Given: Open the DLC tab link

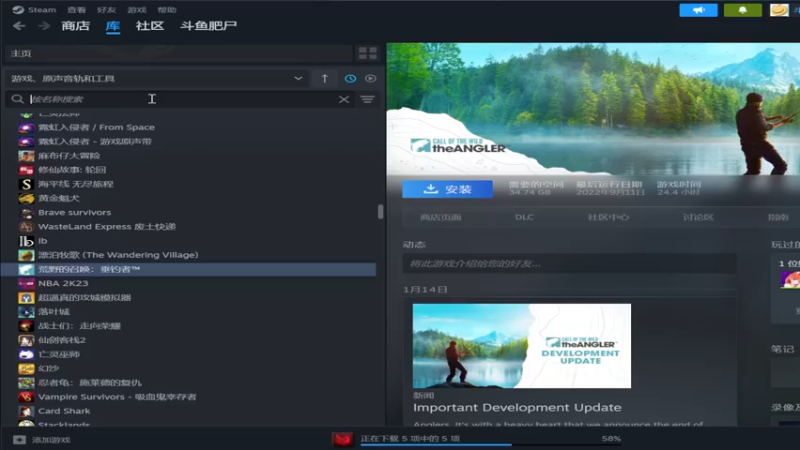Looking at the screenshot, I should [x=524, y=217].
